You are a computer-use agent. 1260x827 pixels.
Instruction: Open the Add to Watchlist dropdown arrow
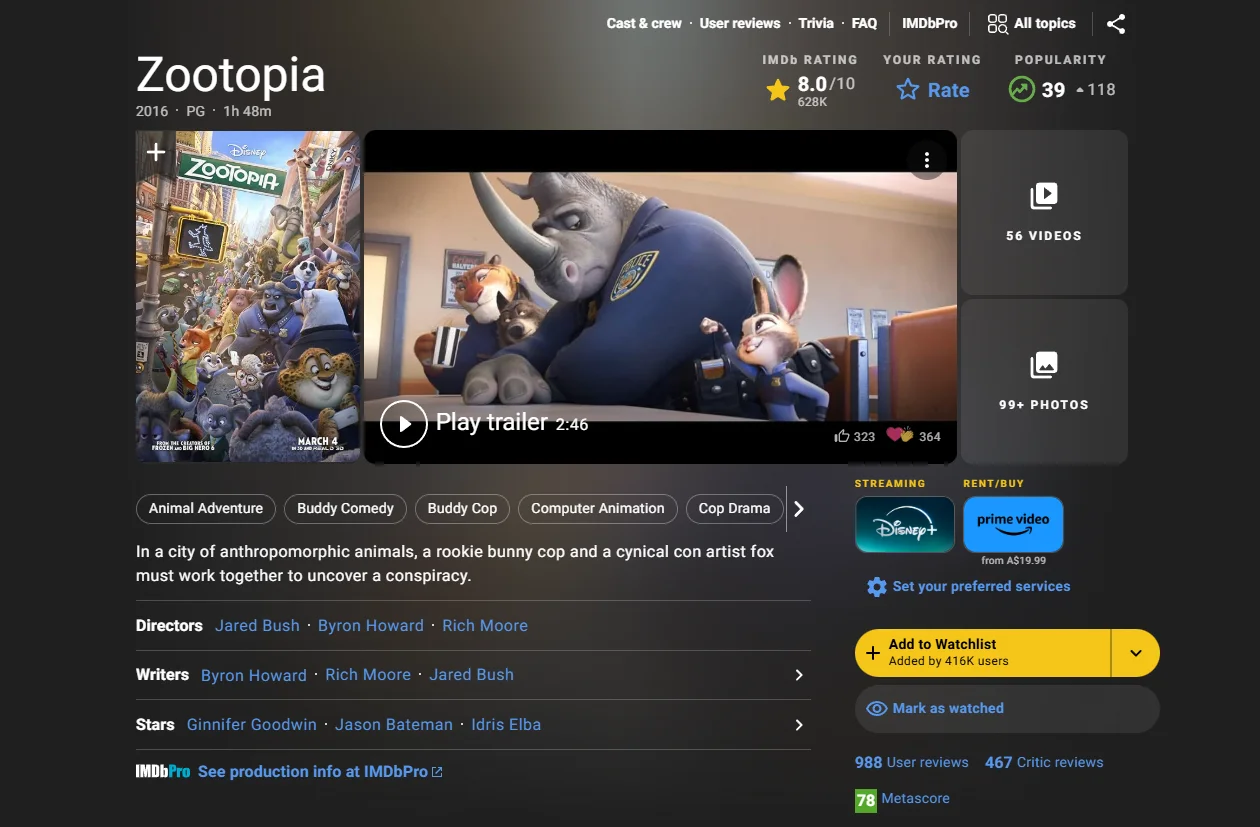click(1136, 652)
